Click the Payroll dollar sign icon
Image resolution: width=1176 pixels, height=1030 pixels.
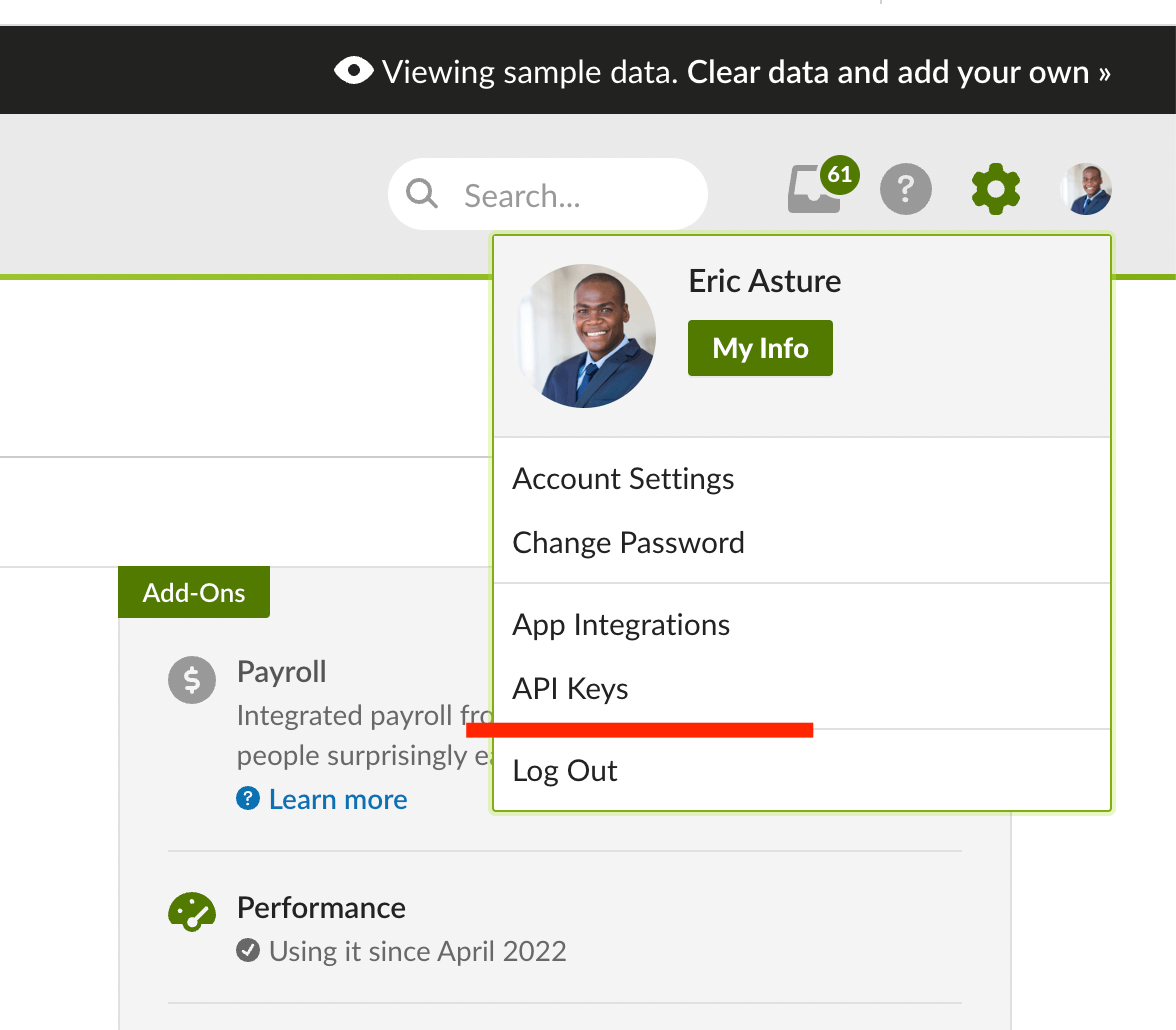(x=192, y=680)
